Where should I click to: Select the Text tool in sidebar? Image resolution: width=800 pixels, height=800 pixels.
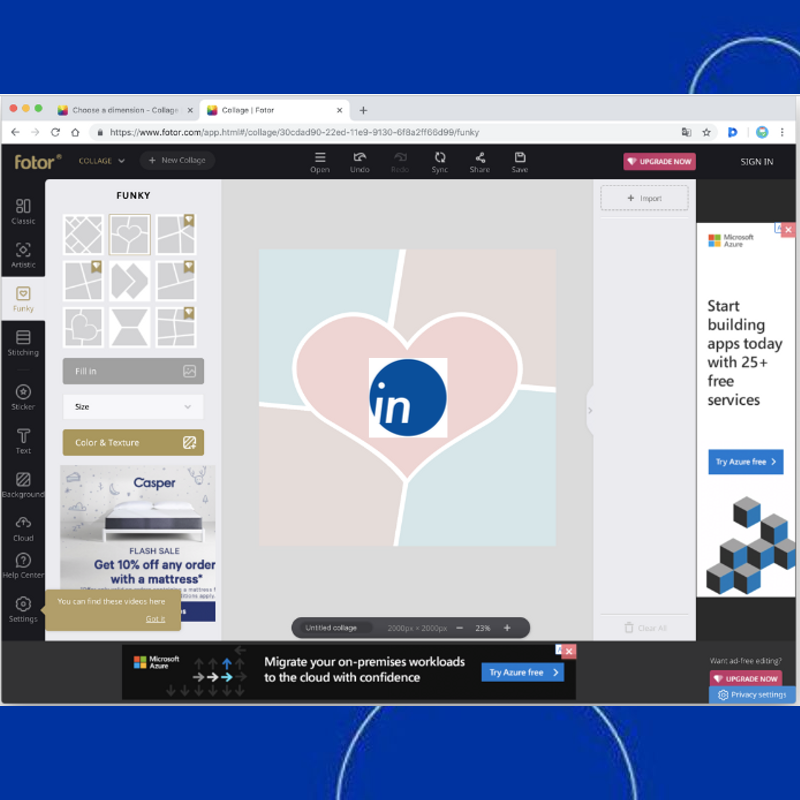coord(23,441)
